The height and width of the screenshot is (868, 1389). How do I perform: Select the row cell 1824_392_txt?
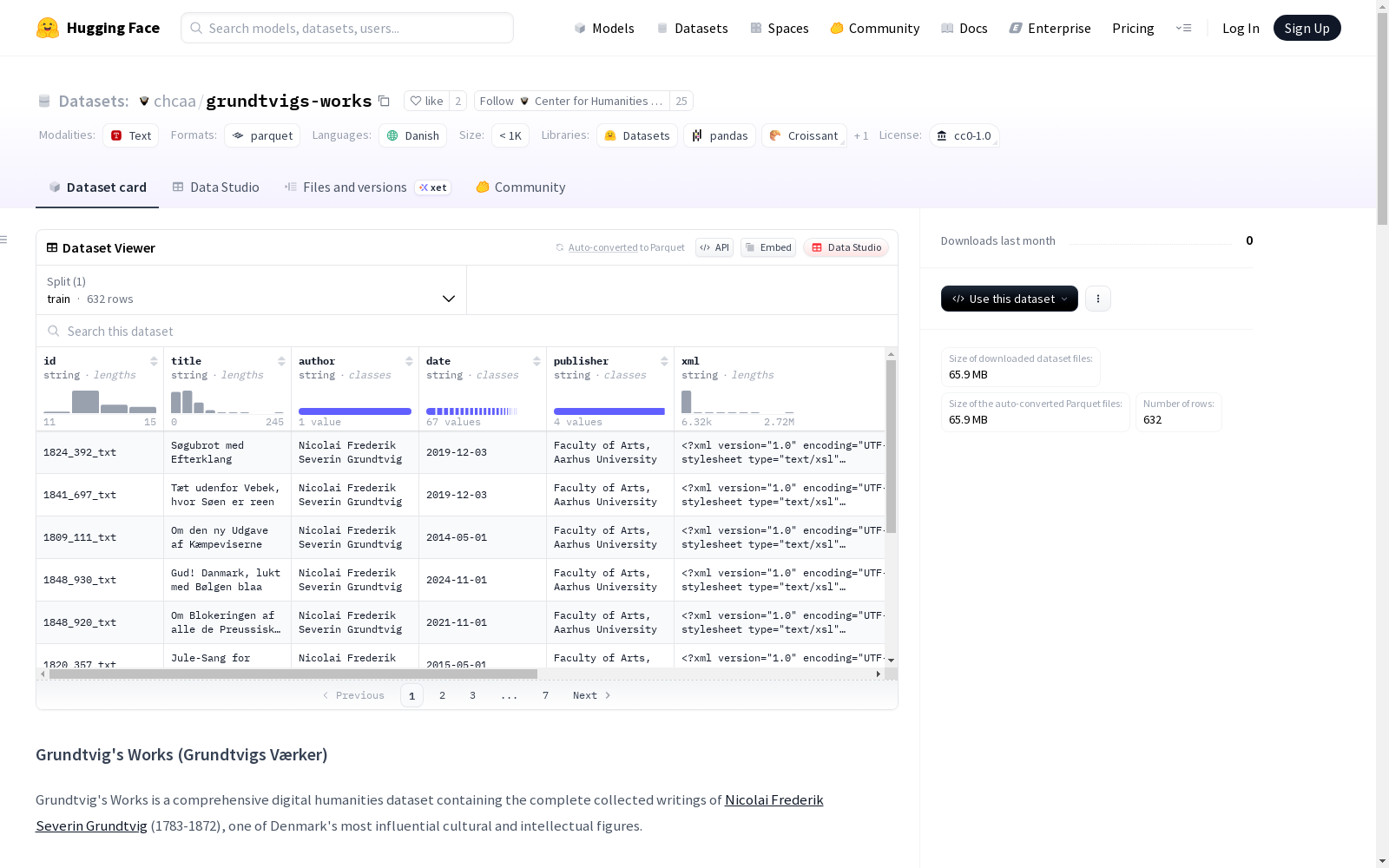point(100,452)
